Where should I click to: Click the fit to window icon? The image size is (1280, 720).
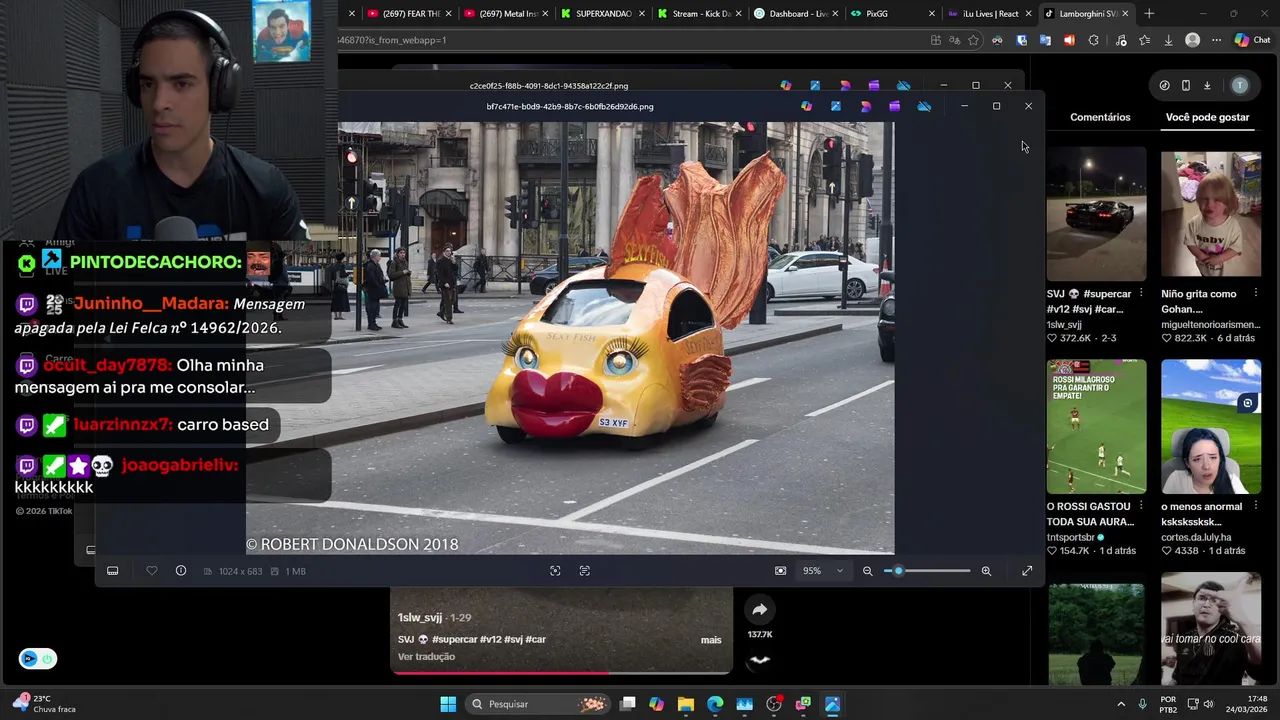tap(780, 571)
